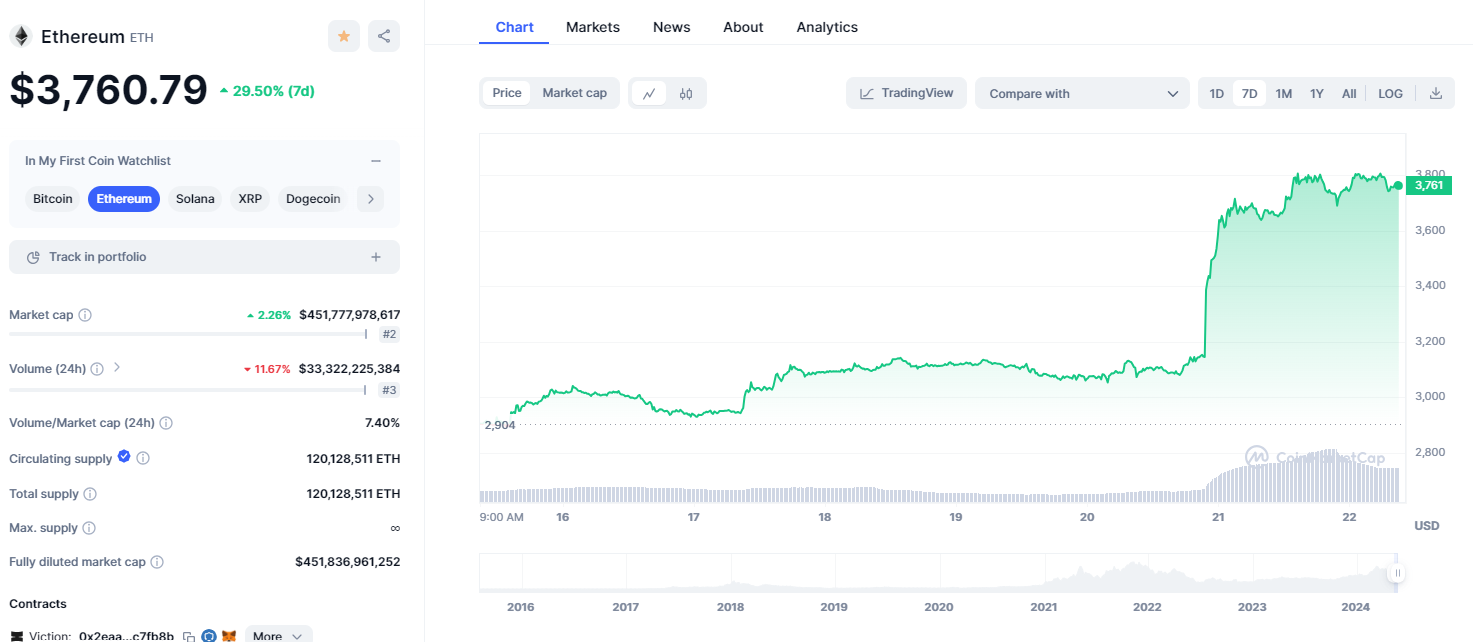Click the 29.50% (7d) change indicator

point(266,91)
